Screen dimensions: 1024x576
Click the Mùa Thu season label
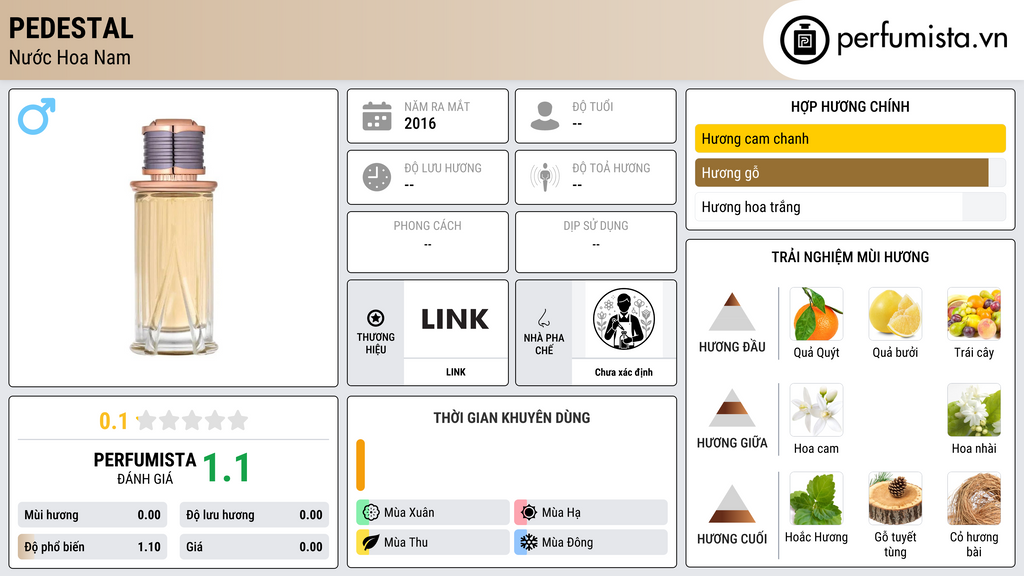406,542
